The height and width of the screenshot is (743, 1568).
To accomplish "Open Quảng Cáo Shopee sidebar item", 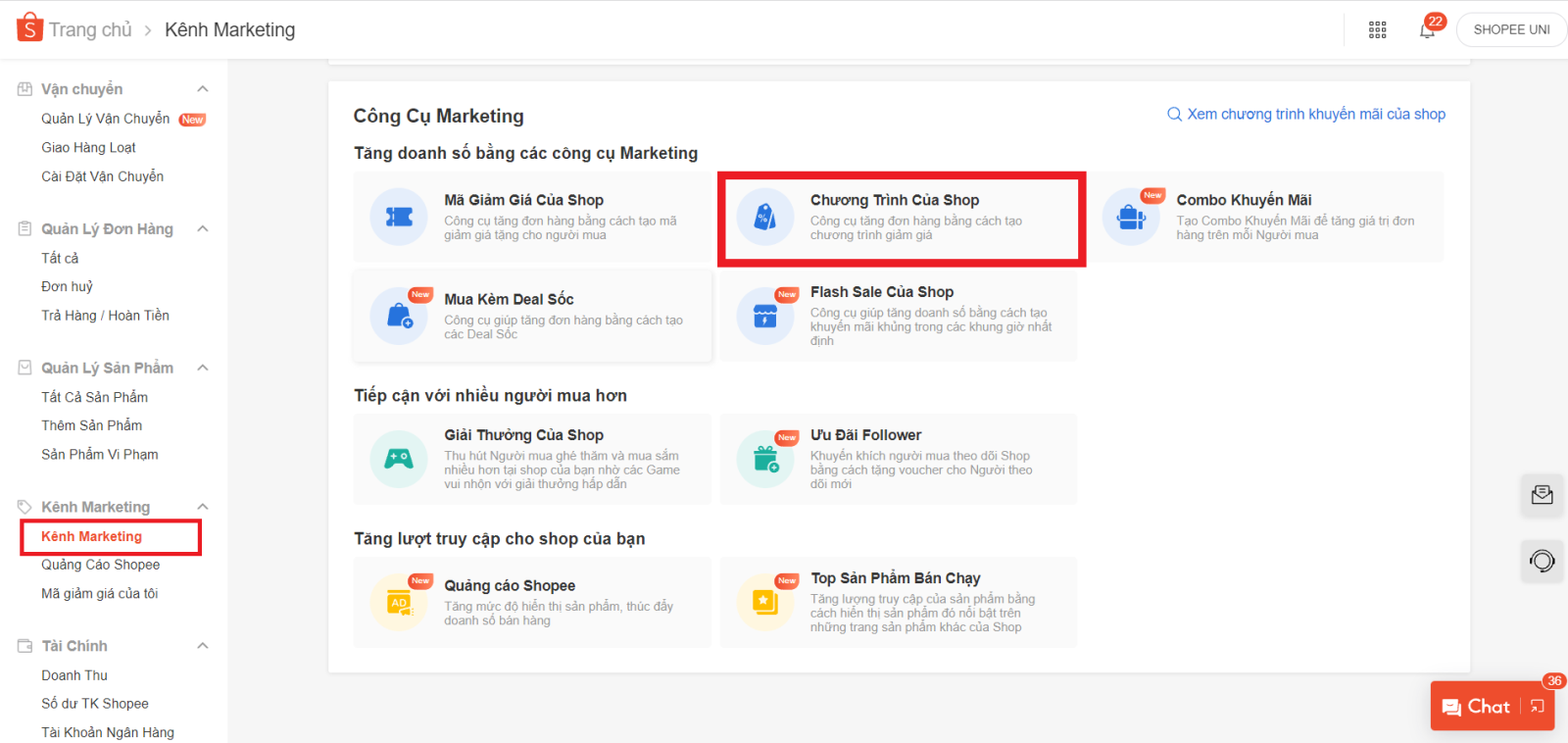I will pos(100,565).
